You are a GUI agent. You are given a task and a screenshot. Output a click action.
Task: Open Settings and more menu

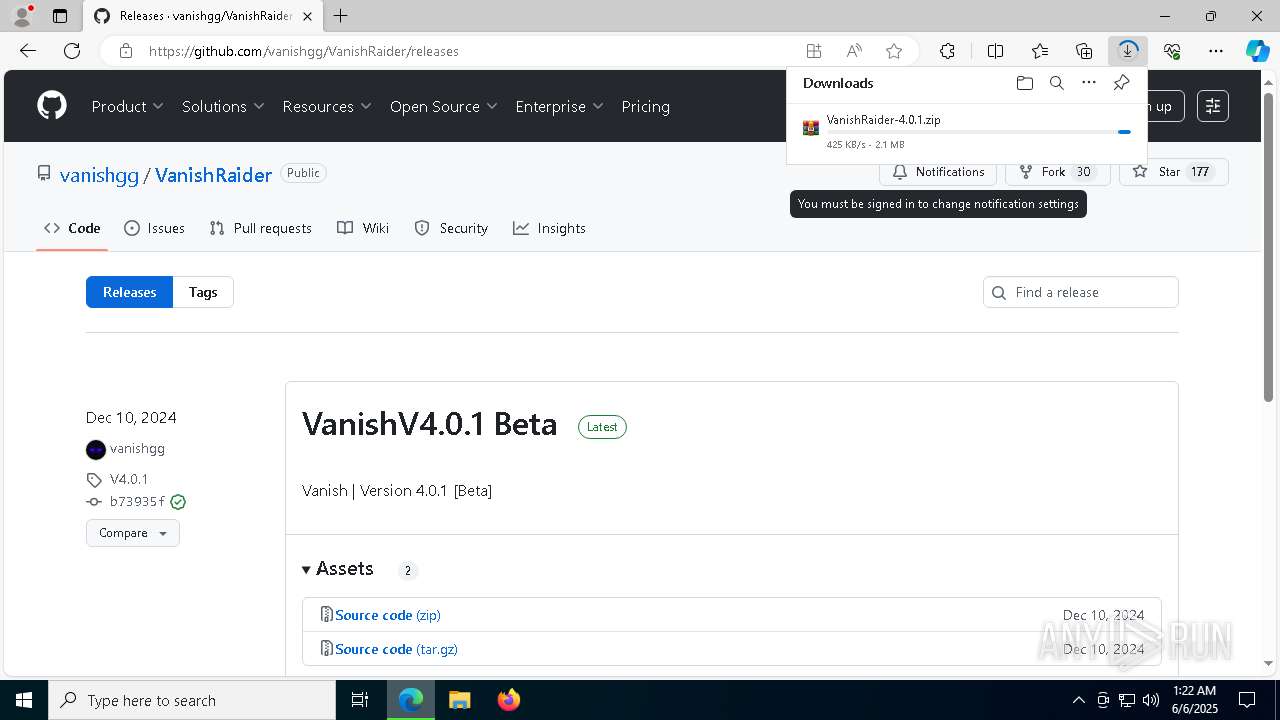pyautogui.click(x=1216, y=51)
